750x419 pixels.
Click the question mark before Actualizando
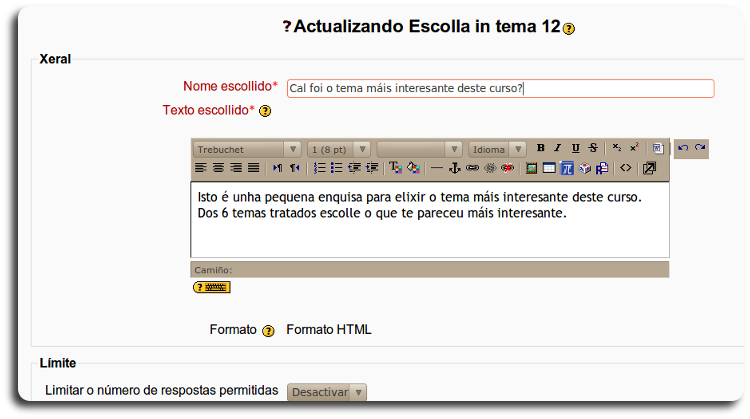(x=287, y=26)
